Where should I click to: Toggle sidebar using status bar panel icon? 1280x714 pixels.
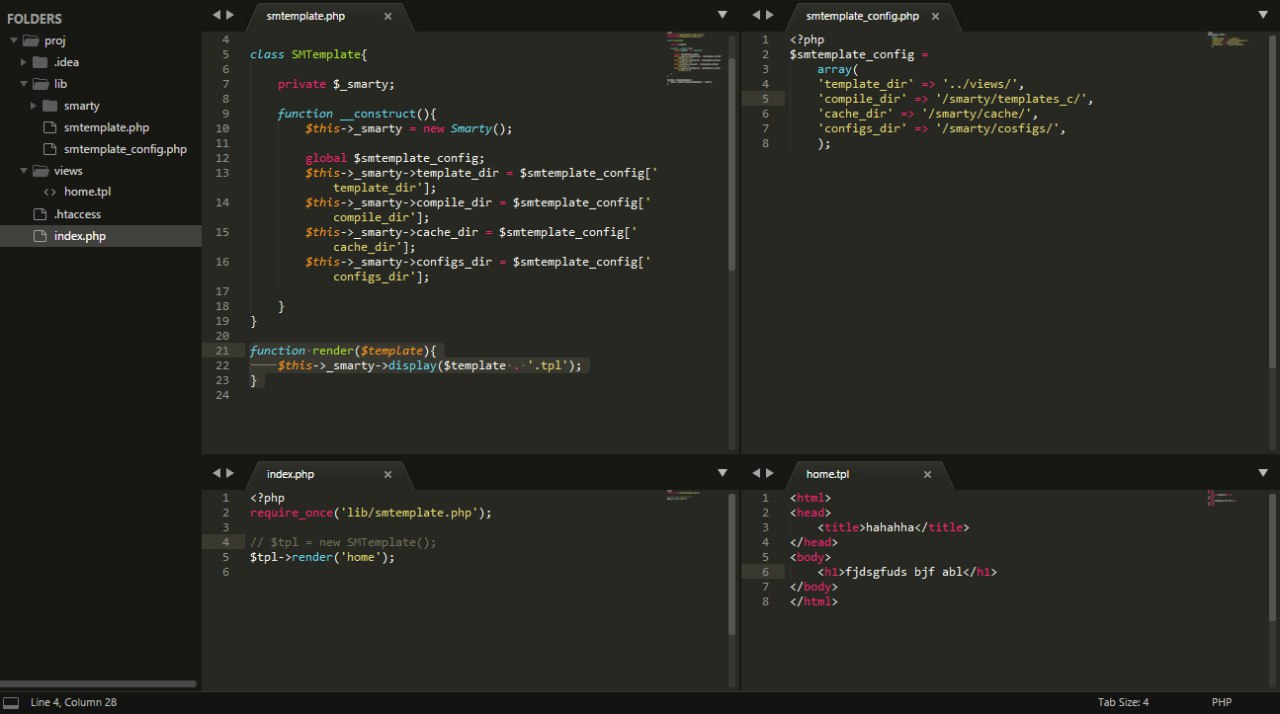coord(11,703)
